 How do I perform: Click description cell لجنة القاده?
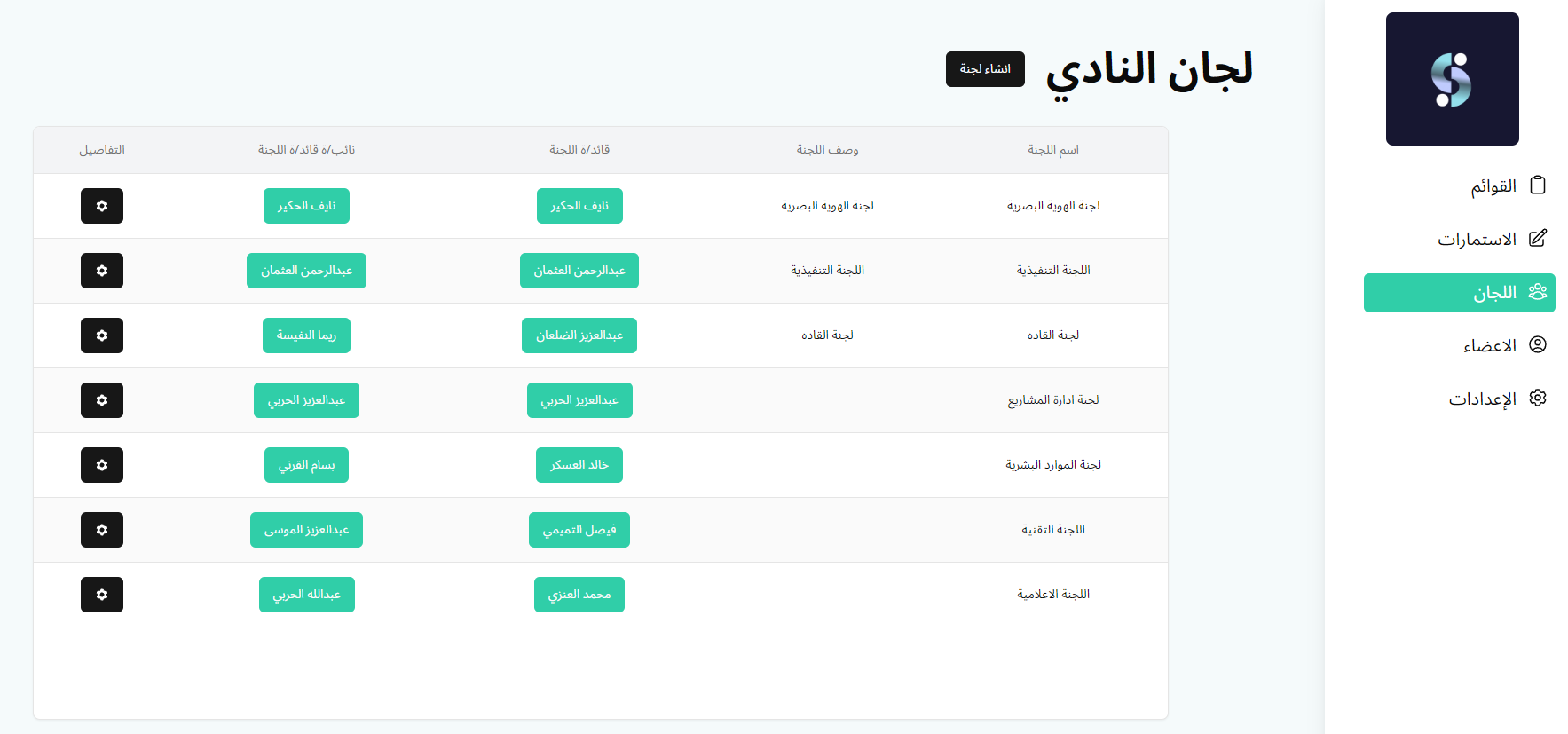point(827,335)
